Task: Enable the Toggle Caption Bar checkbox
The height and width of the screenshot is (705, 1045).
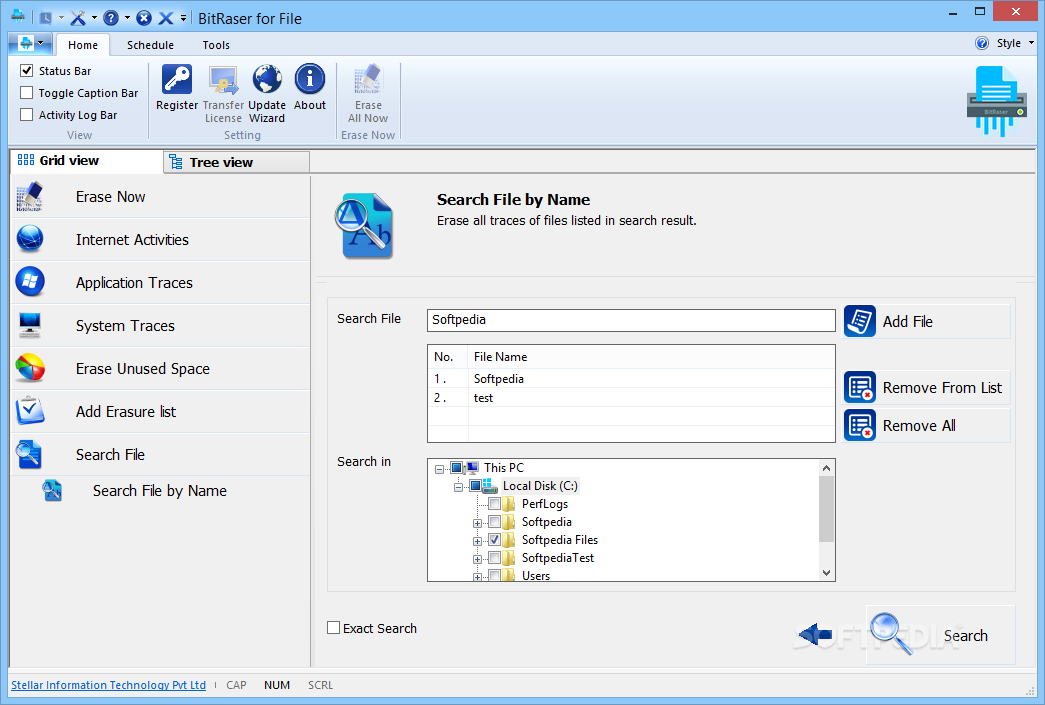Action: [27, 93]
